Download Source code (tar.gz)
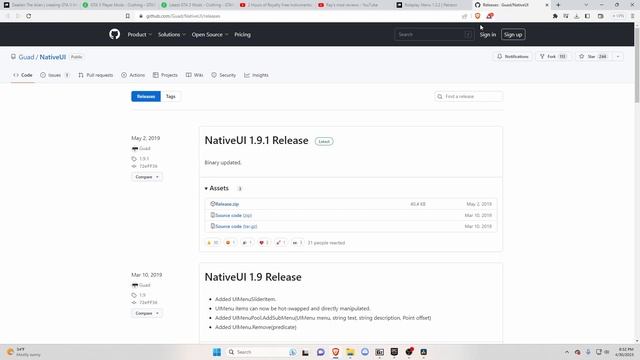This screenshot has height=360, width=640. [x=236, y=226]
